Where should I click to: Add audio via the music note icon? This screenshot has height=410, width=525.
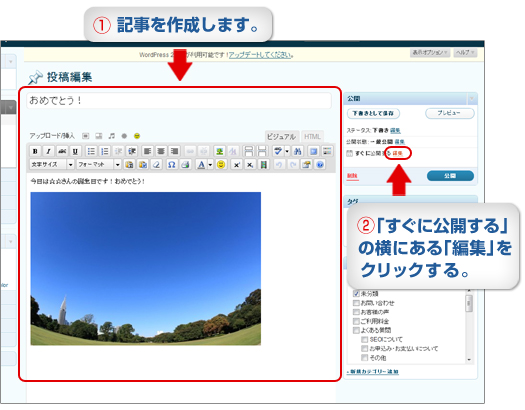click(x=111, y=136)
